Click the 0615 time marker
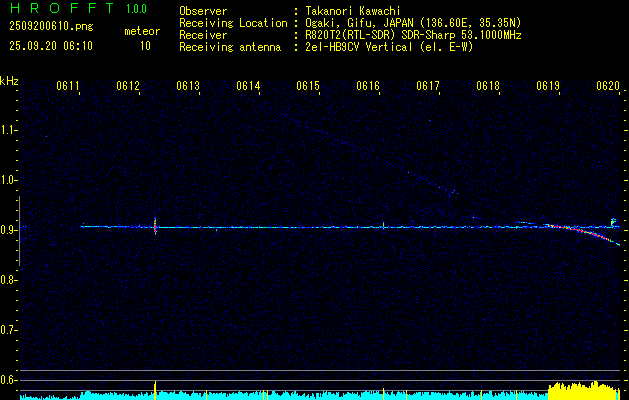This screenshot has width=629, height=400. click(308, 85)
